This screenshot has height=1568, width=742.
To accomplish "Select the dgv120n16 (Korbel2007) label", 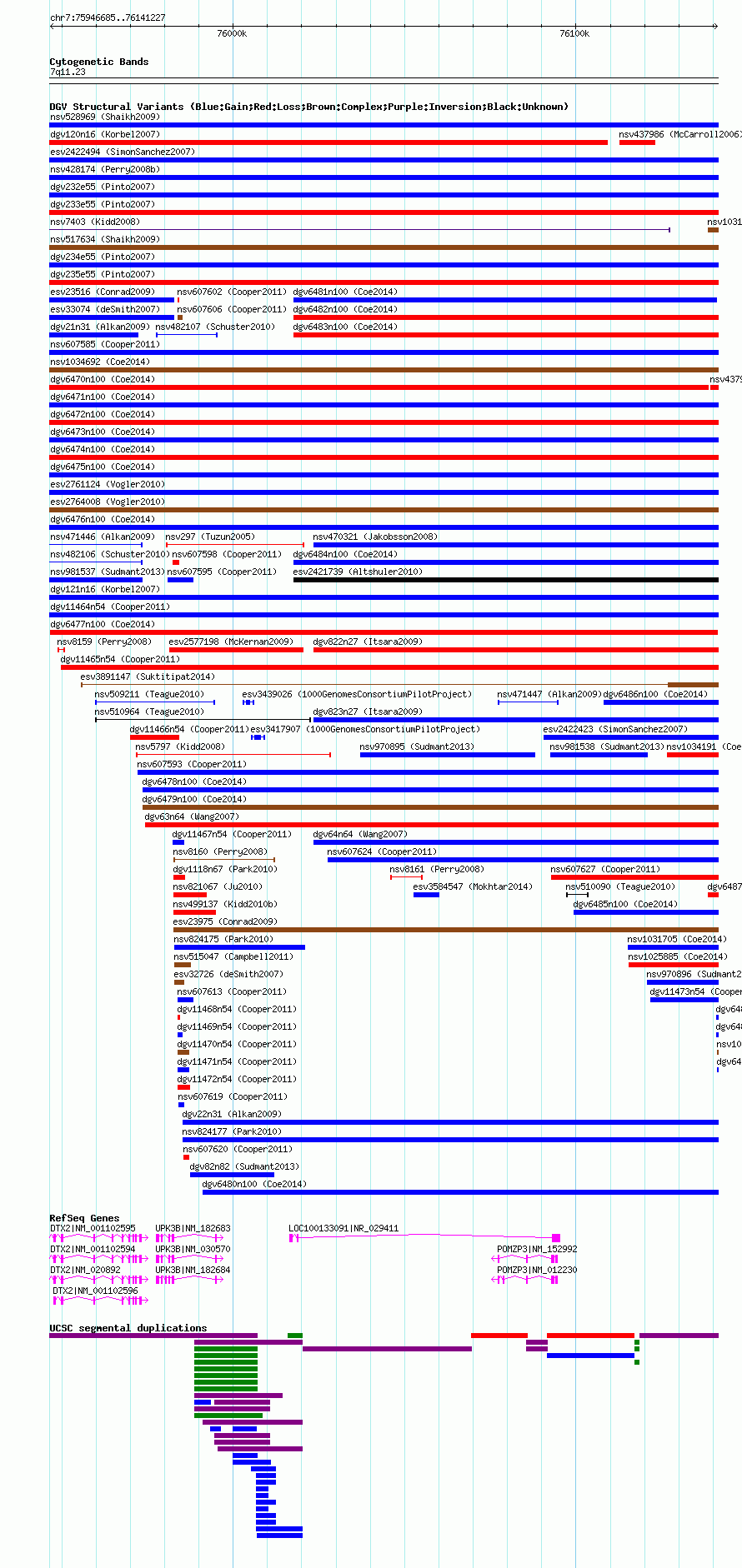I will 104,134.
